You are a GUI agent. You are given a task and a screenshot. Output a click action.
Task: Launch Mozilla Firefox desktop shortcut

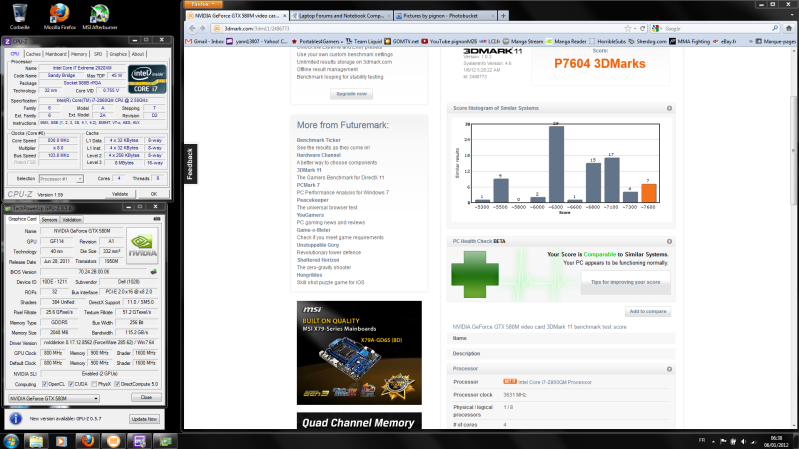[x=60, y=15]
